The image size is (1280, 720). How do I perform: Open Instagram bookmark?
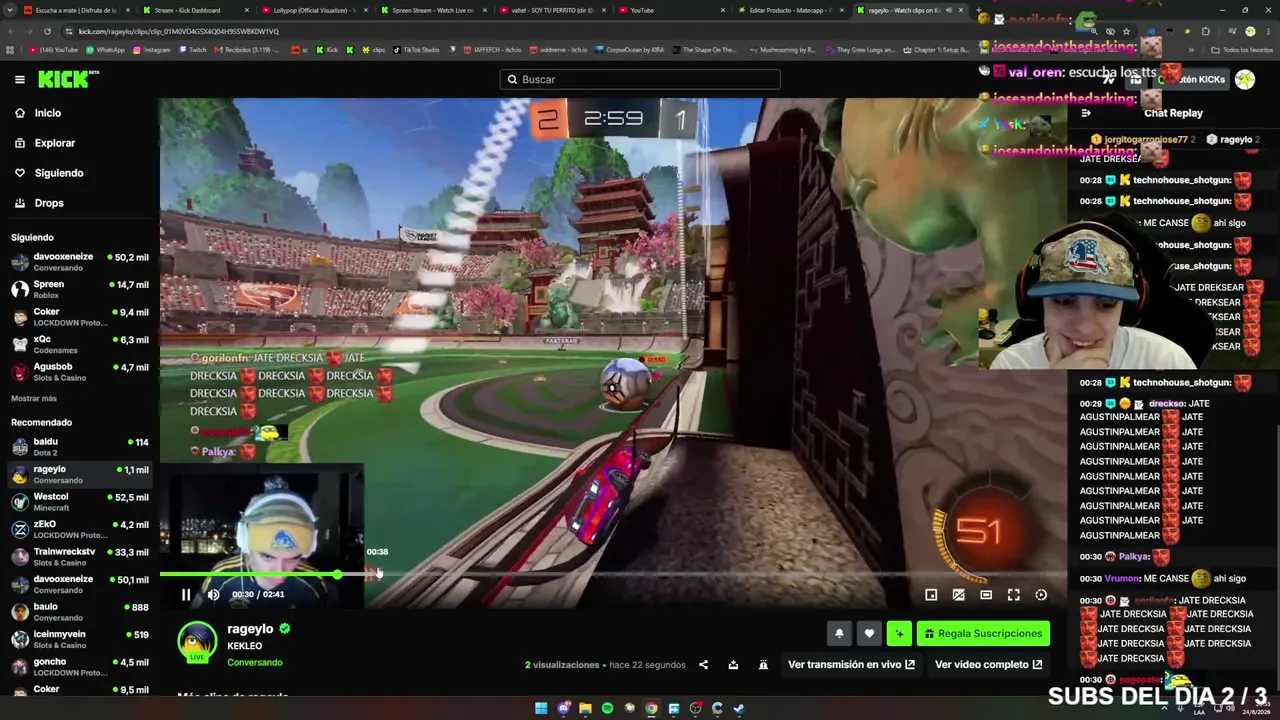(151, 50)
